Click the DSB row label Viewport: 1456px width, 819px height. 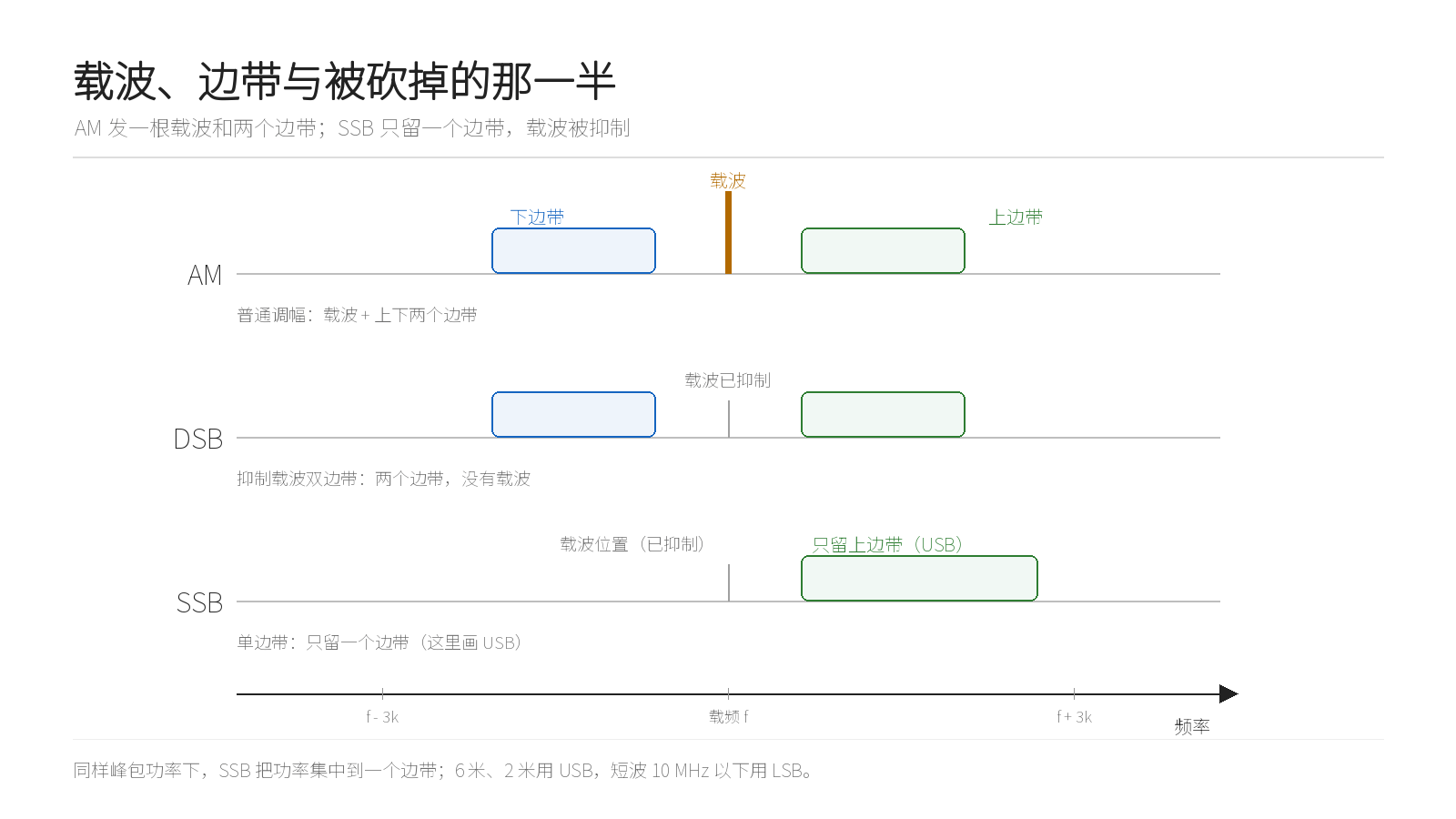[198, 439]
